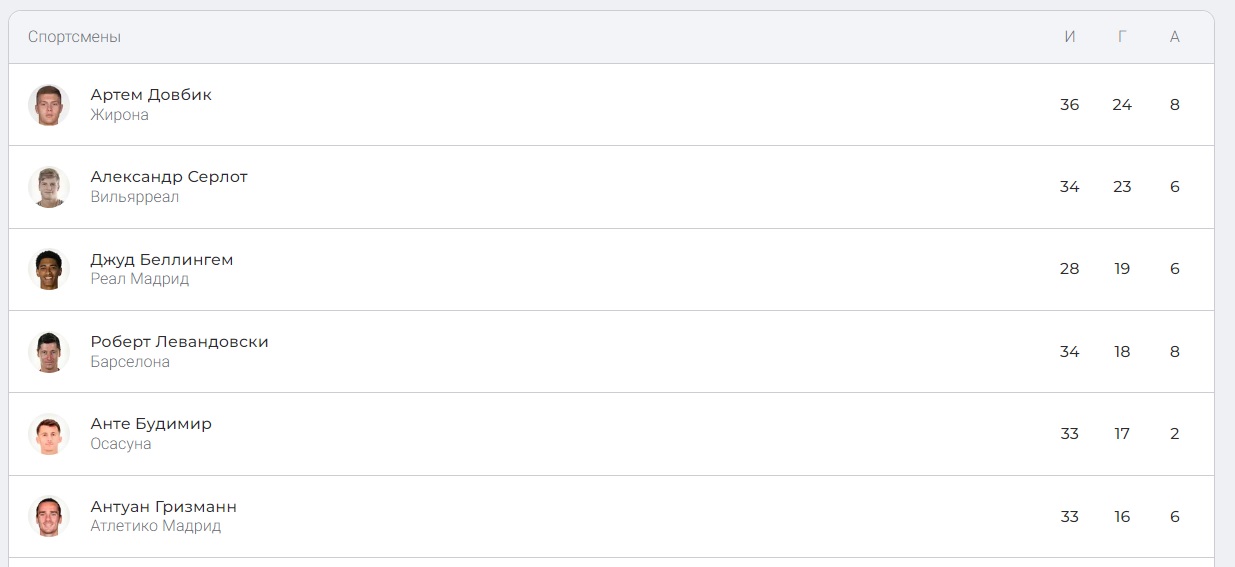Click Роберт Левандовски's avatar photo
Viewport: 1235px width, 567px height.
pos(48,352)
